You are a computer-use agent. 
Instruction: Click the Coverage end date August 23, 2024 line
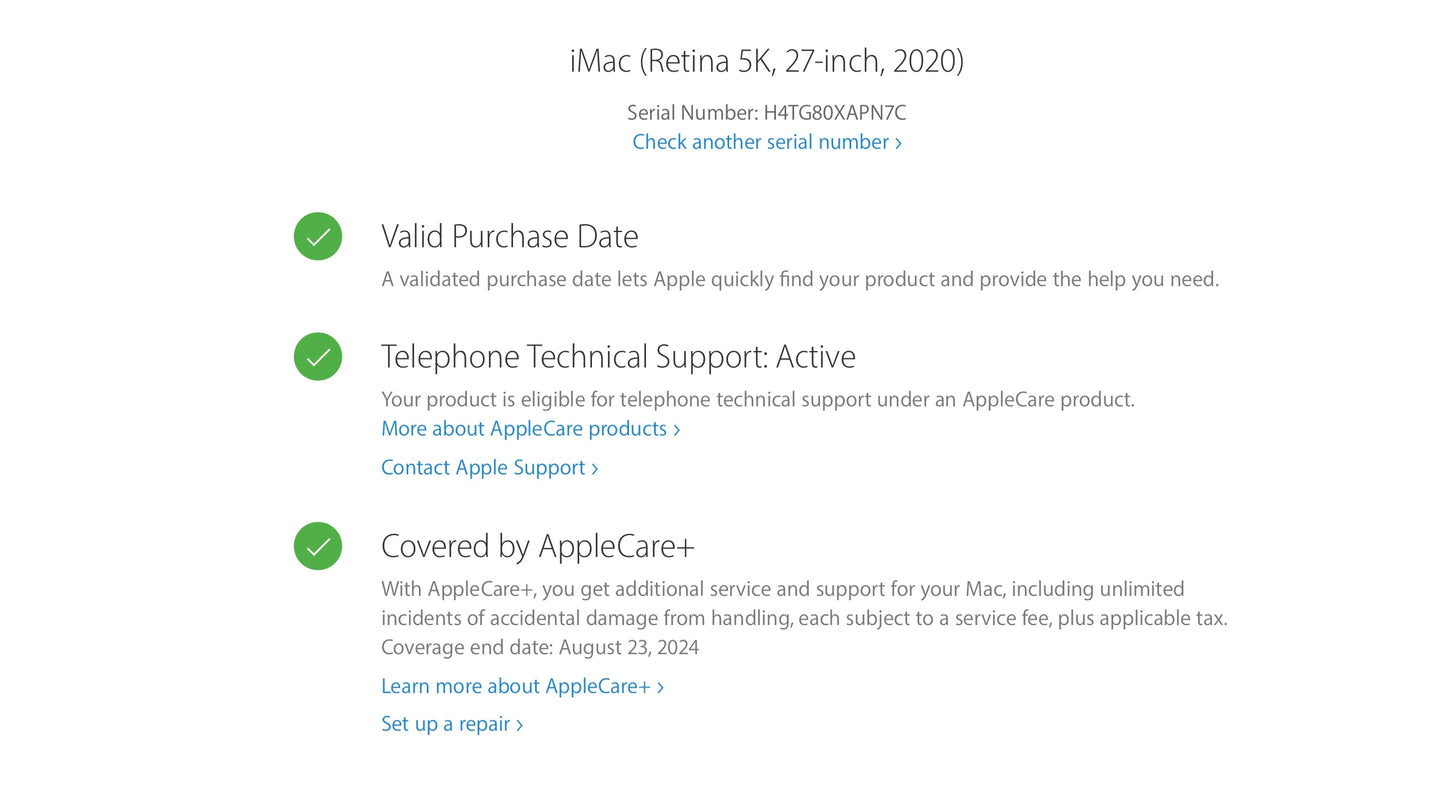click(540, 647)
